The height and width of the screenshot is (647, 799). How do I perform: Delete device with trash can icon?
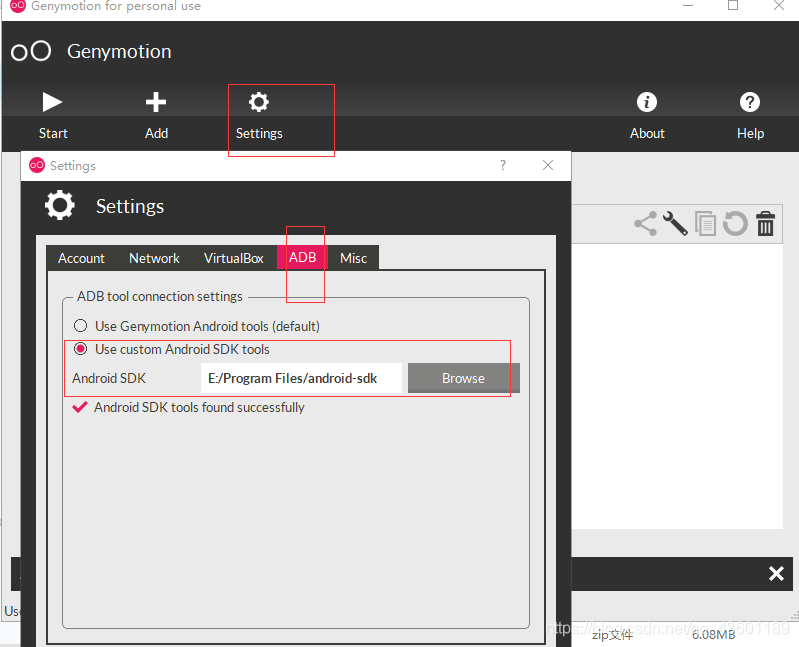(765, 224)
